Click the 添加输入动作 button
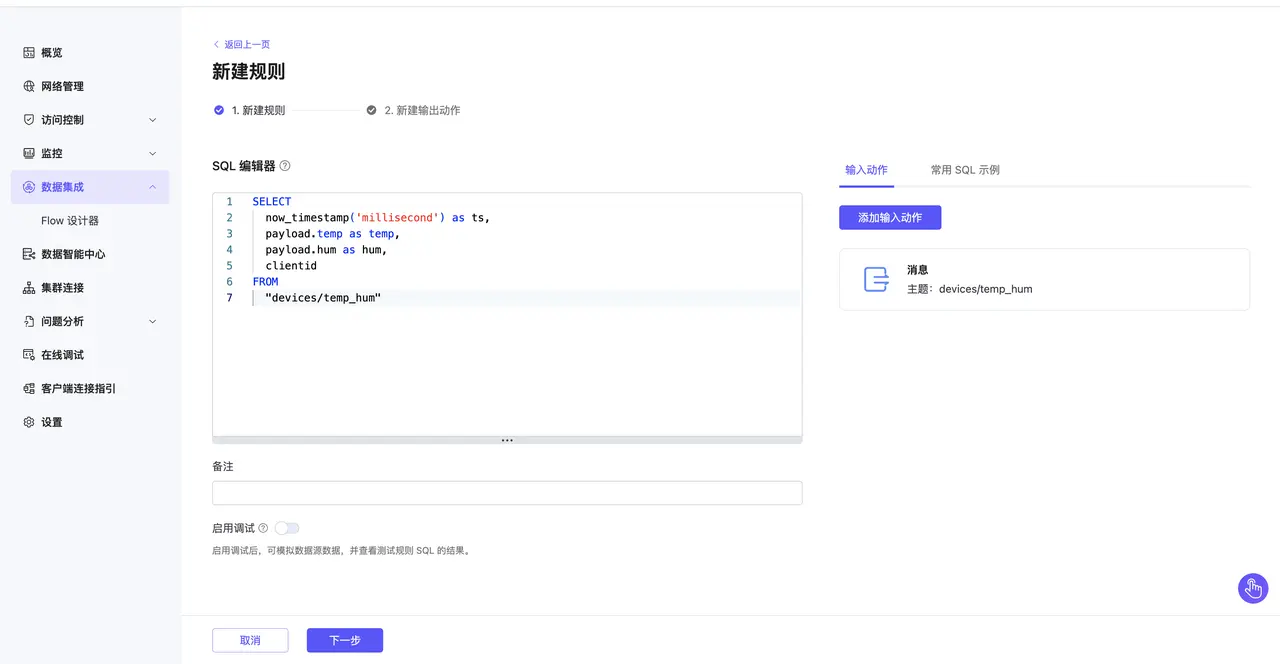Image resolution: width=1280 pixels, height=664 pixels. click(x=890, y=217)
